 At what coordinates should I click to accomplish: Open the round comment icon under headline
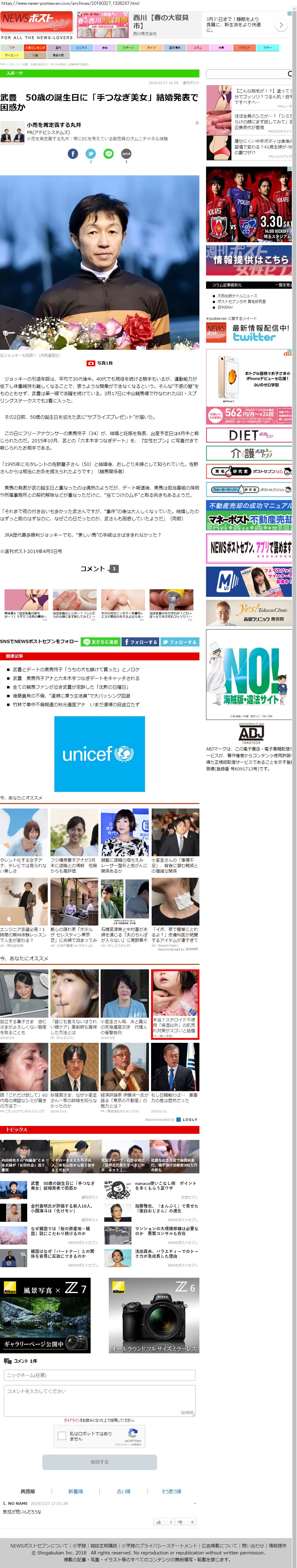pyautogui.click(x=126, y=153)
